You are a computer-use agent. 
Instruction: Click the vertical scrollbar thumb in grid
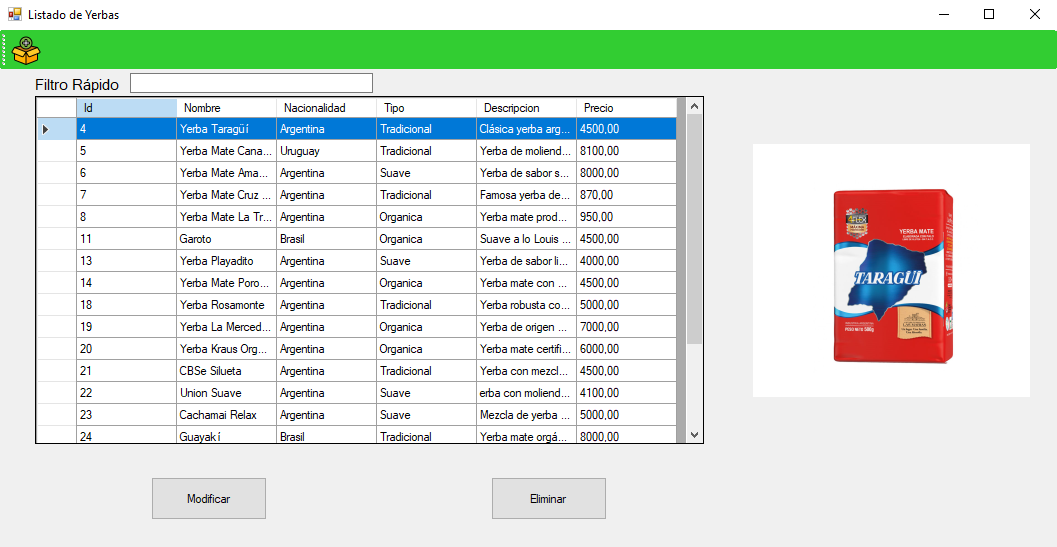coord(695,230)
